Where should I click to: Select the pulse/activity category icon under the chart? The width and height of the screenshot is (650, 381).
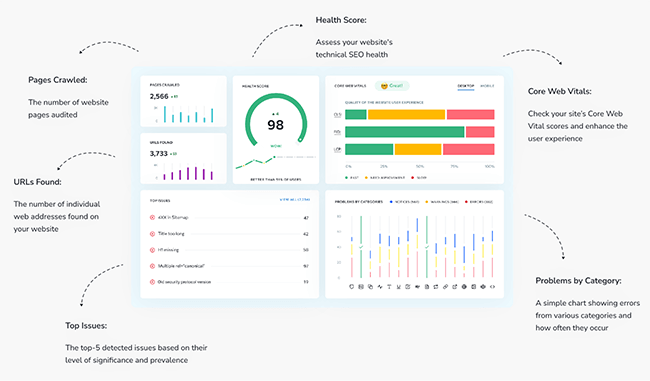(380, 286)
